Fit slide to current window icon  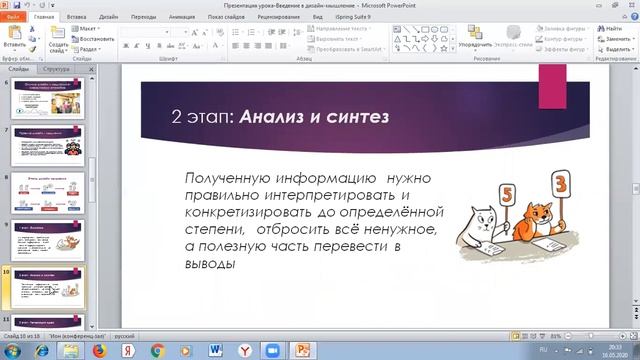pos(633,336)
